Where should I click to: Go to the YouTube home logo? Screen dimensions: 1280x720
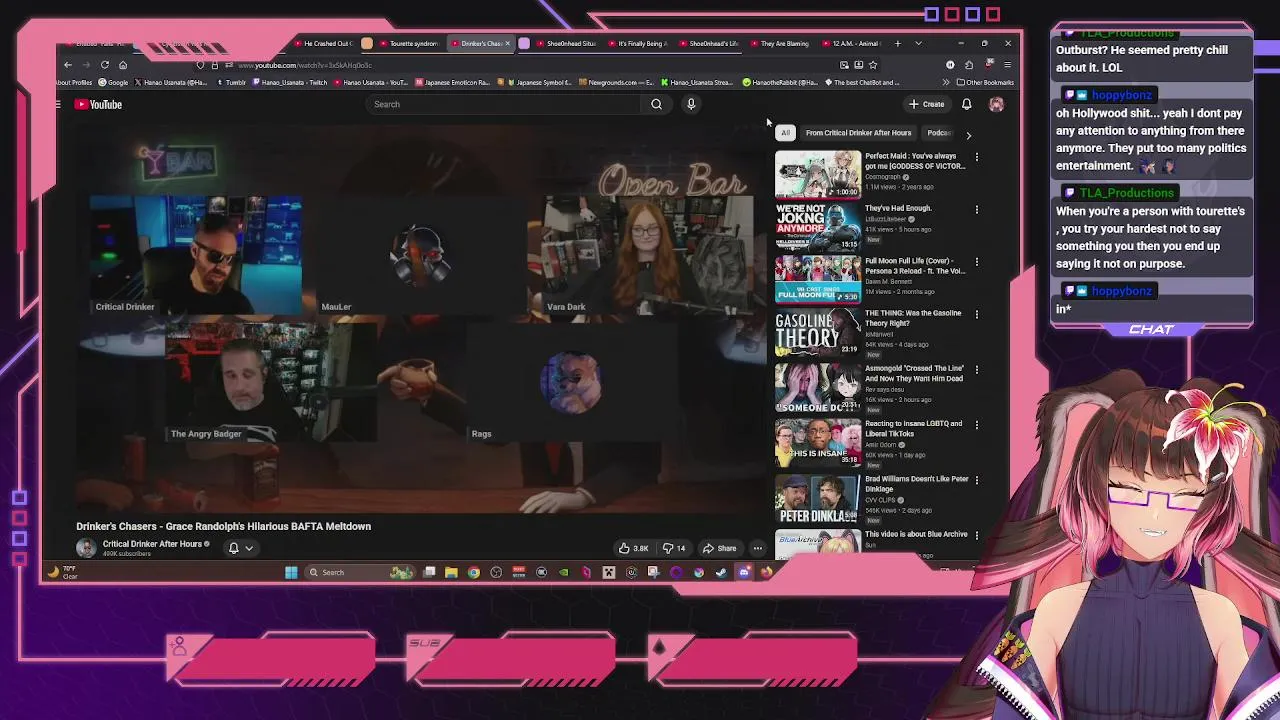[99, 104]
